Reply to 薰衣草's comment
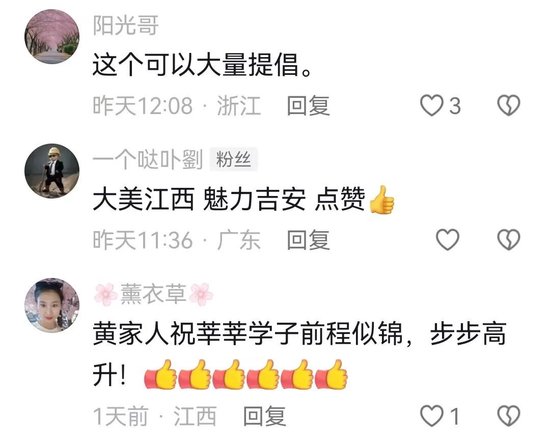Image resolution: width=550 pixels, height=447 pixels. click(265, 416)
